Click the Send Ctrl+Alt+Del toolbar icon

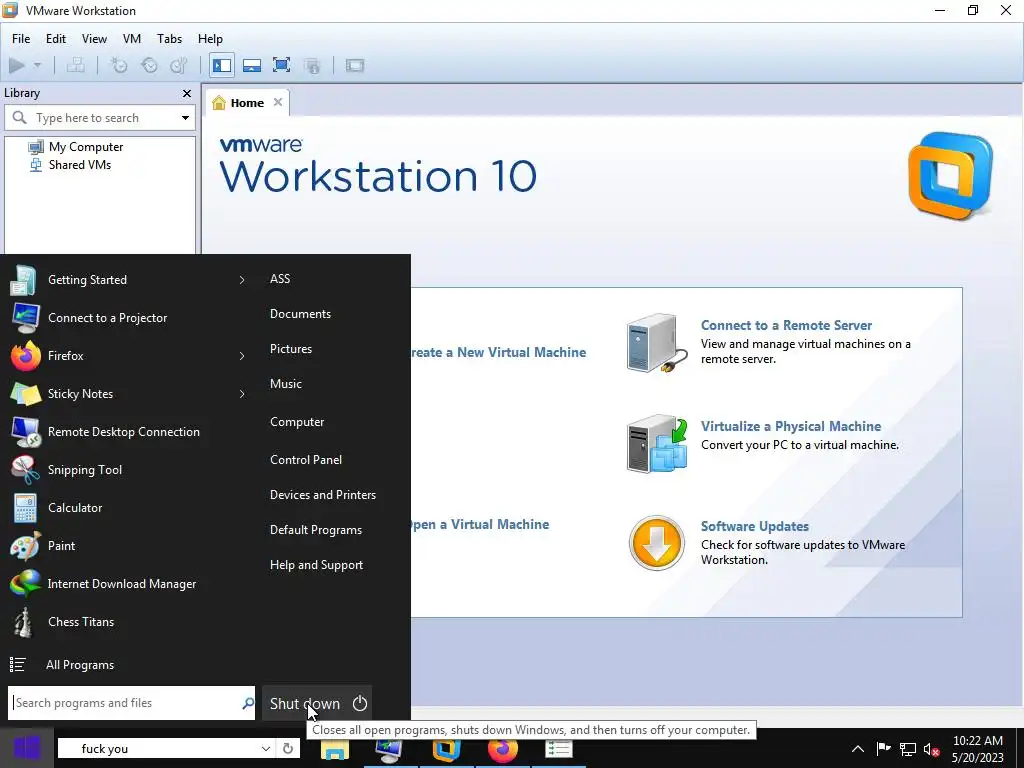76,65
